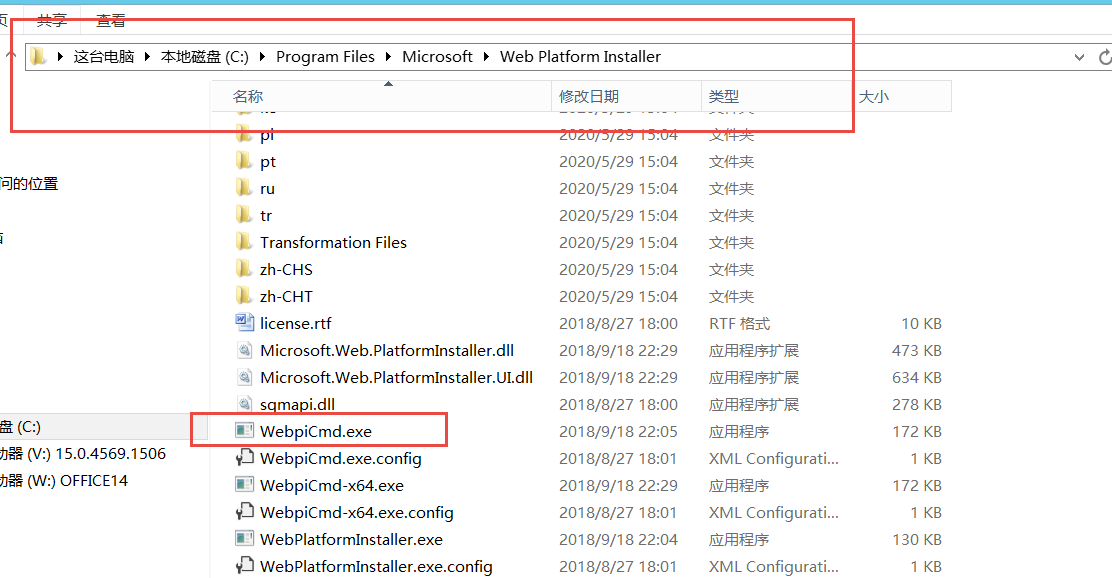
Task: Click the WebpiCmd.exe.config file icon
Action: click(244, 457)
